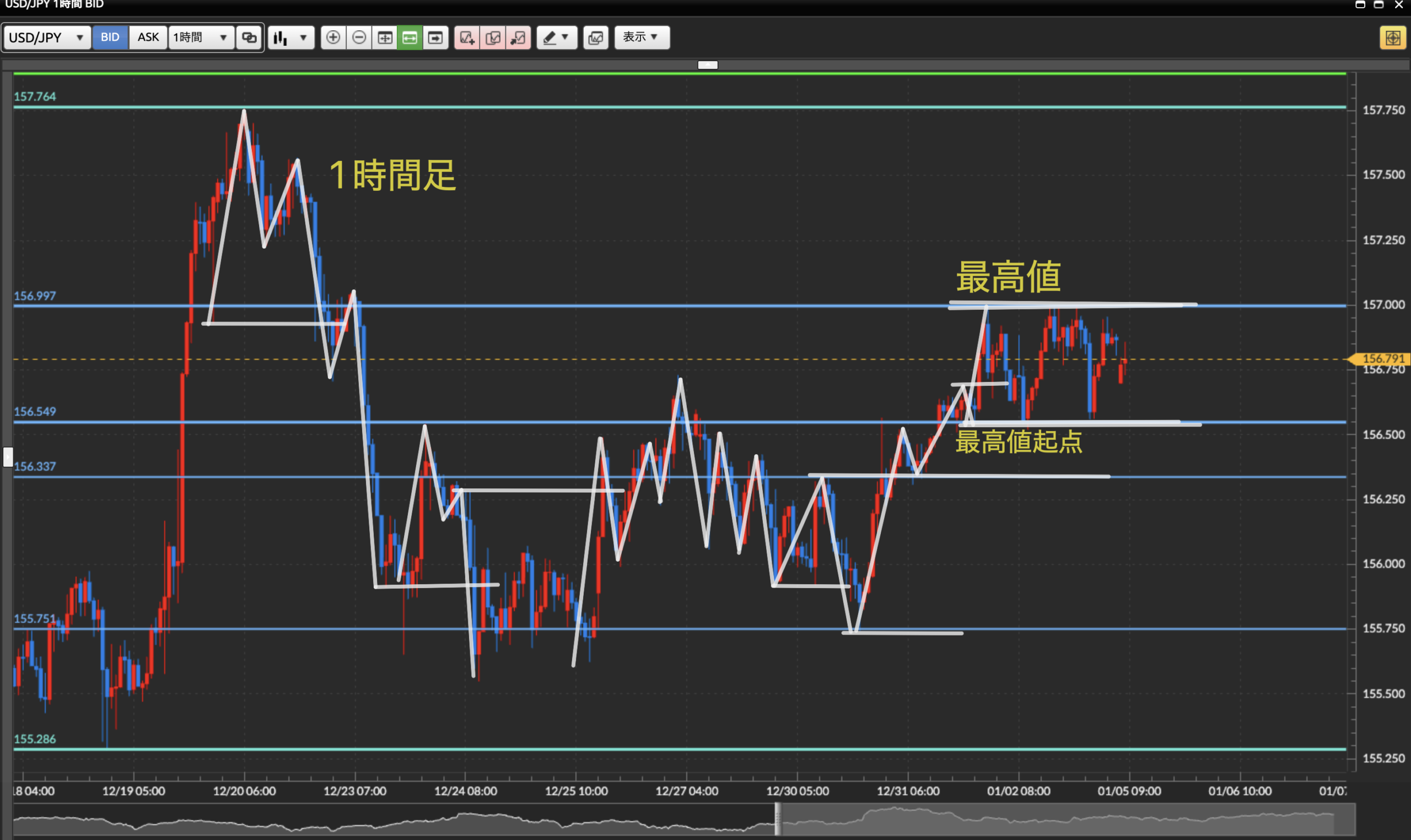Click the yellow crosshair icon at top right
The width and height of the screenshot is (1411, 840).
pos(1392,38)
